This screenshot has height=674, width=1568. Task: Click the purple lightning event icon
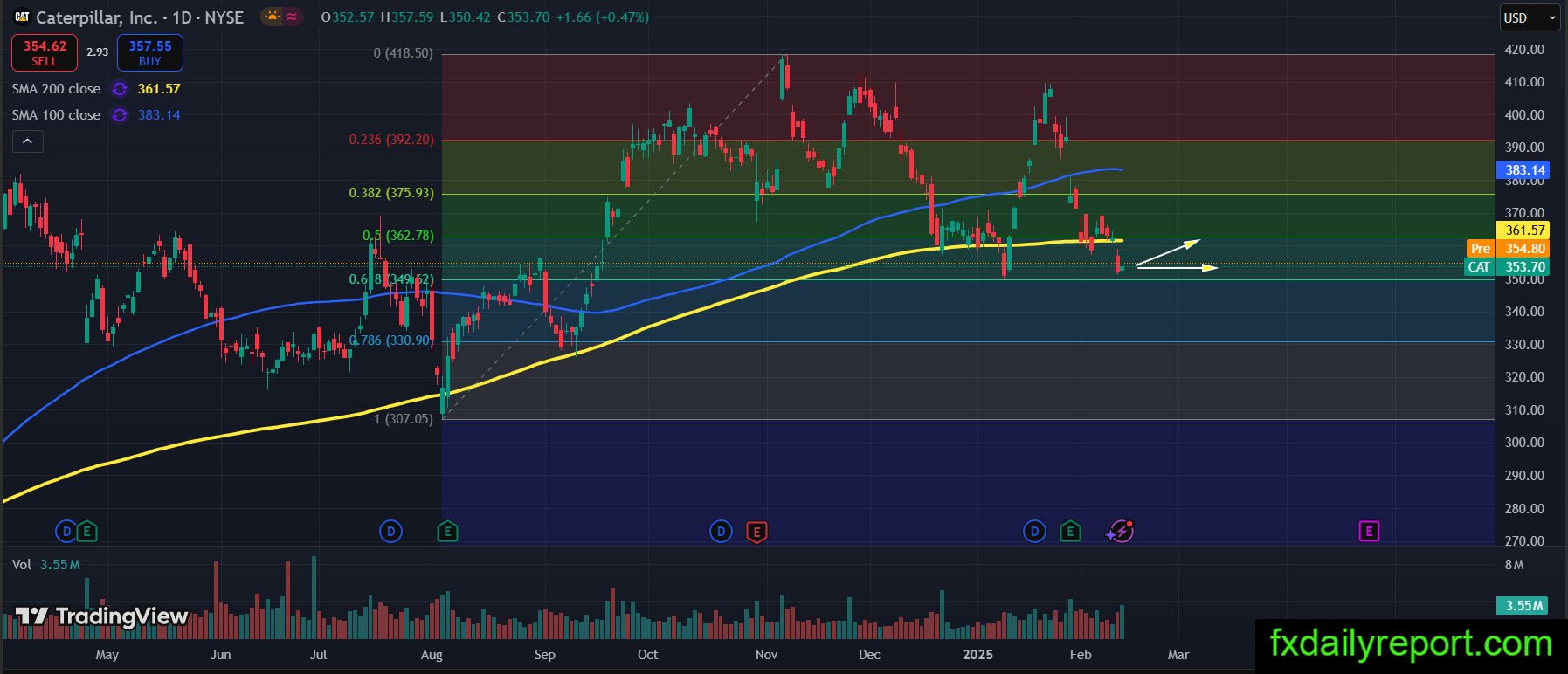(1120, 531)
